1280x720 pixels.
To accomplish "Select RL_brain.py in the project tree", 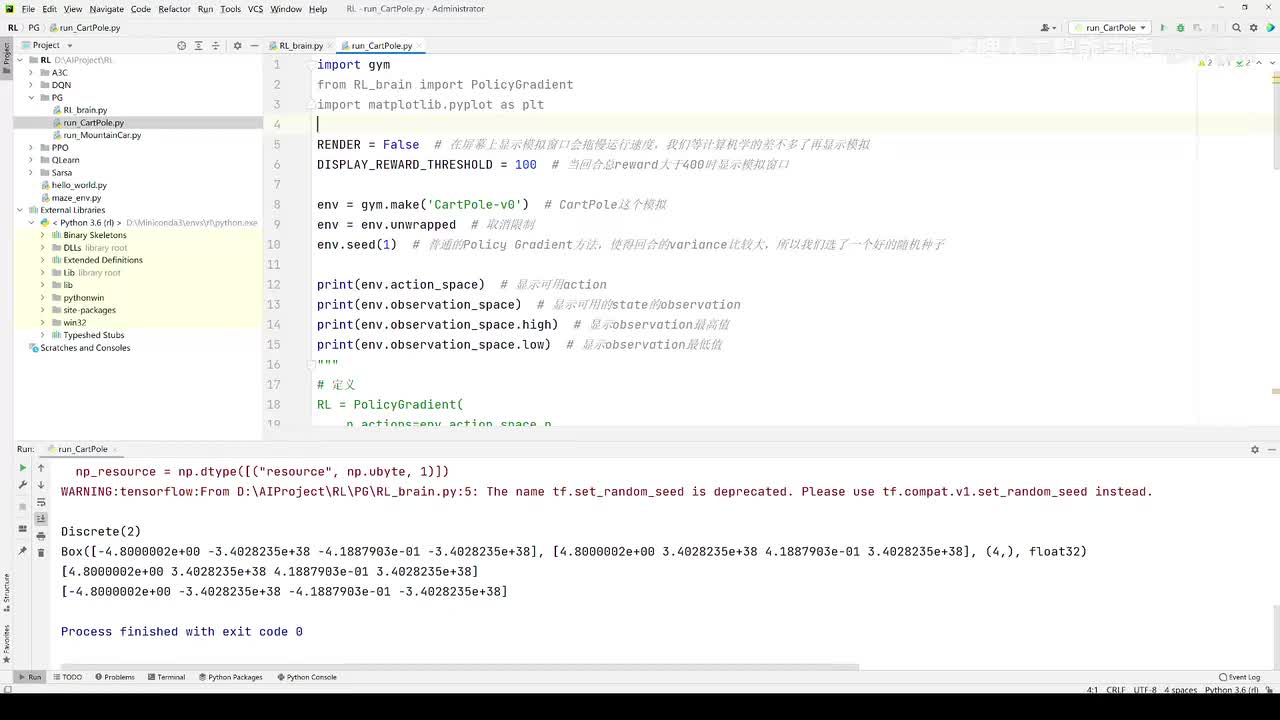I will click(85, 110).
